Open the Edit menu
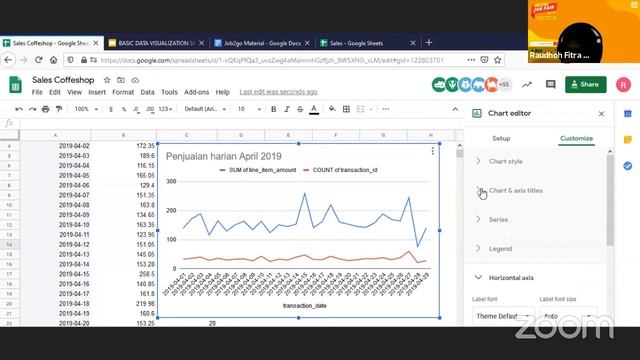The height and width of the screenshot is (360, 640). click(55, 92)
